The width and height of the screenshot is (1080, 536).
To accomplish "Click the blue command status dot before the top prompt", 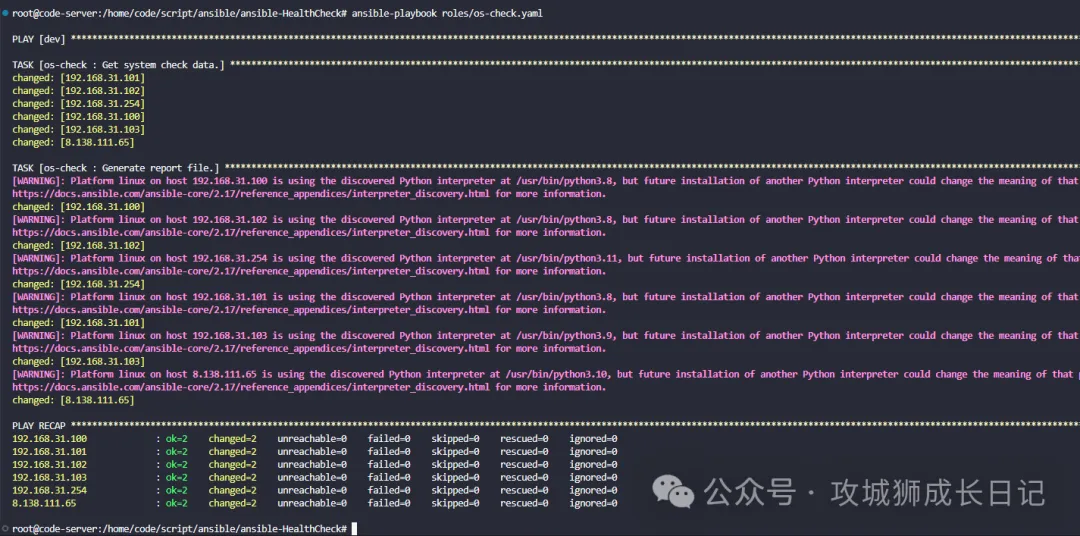I will pos(4,11).
